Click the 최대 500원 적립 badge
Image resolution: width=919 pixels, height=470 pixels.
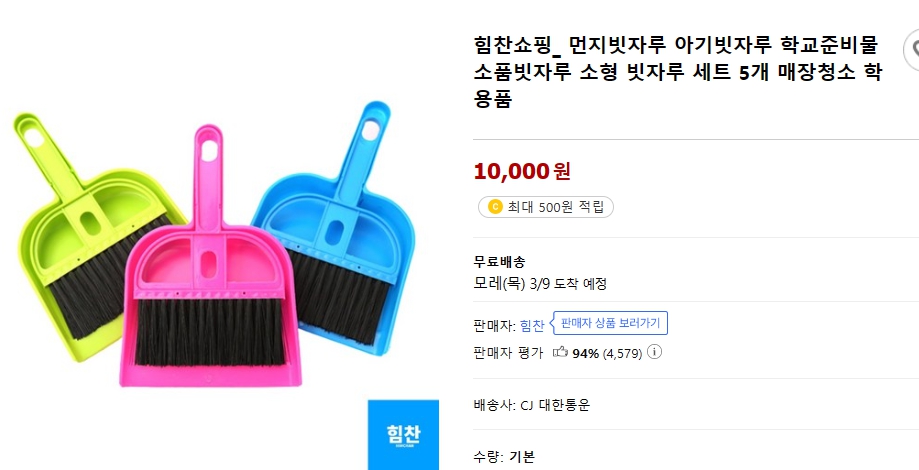click(546, 207)
